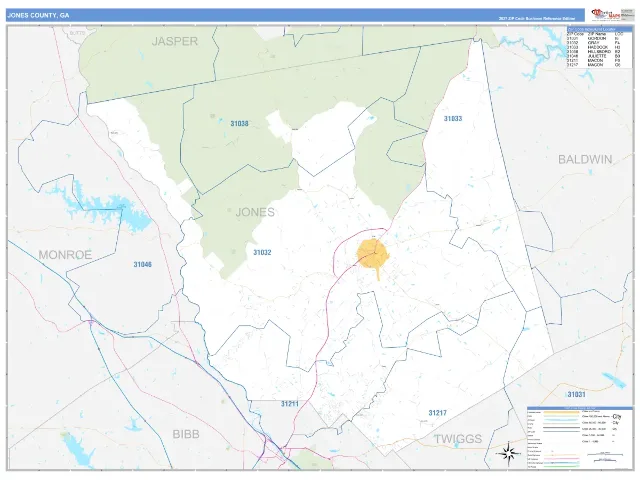Click the orange city area of Gray
Viewport: 640px width, 480px height.
[x=373, y=256]
